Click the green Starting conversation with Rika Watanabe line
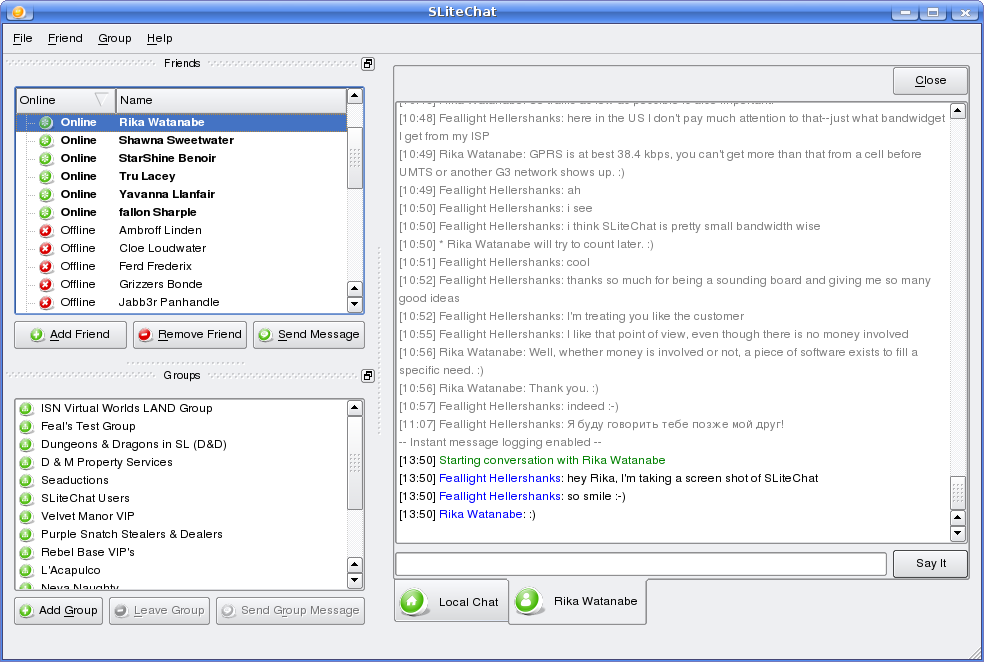 [x=552, y=461]
